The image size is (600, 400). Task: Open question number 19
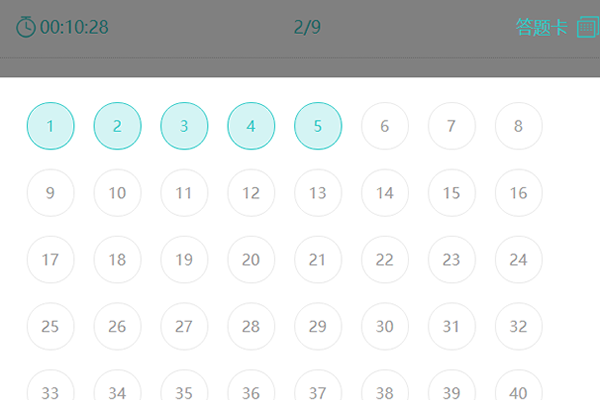(184, 260)
